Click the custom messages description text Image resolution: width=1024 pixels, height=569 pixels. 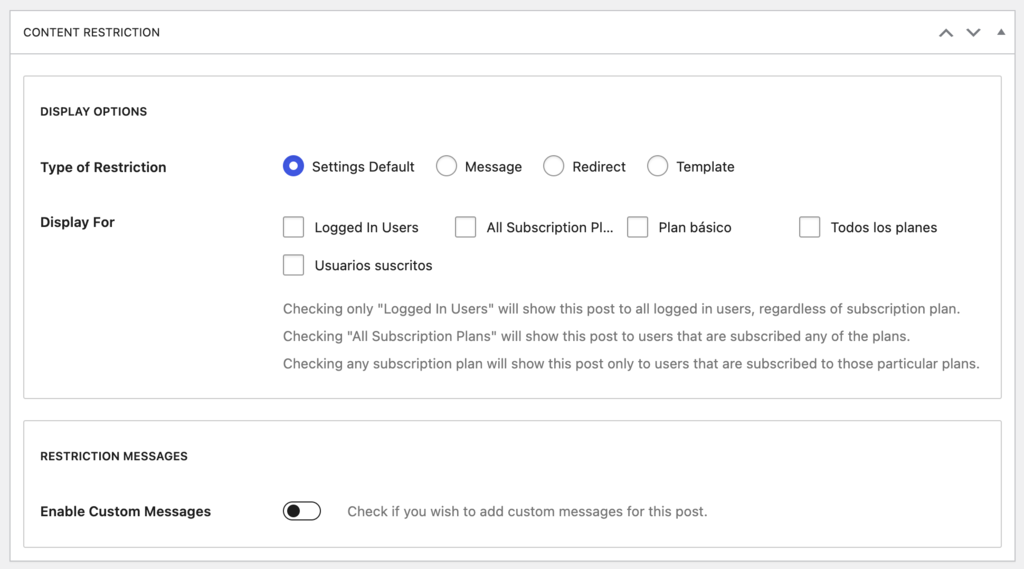[527, 511]
